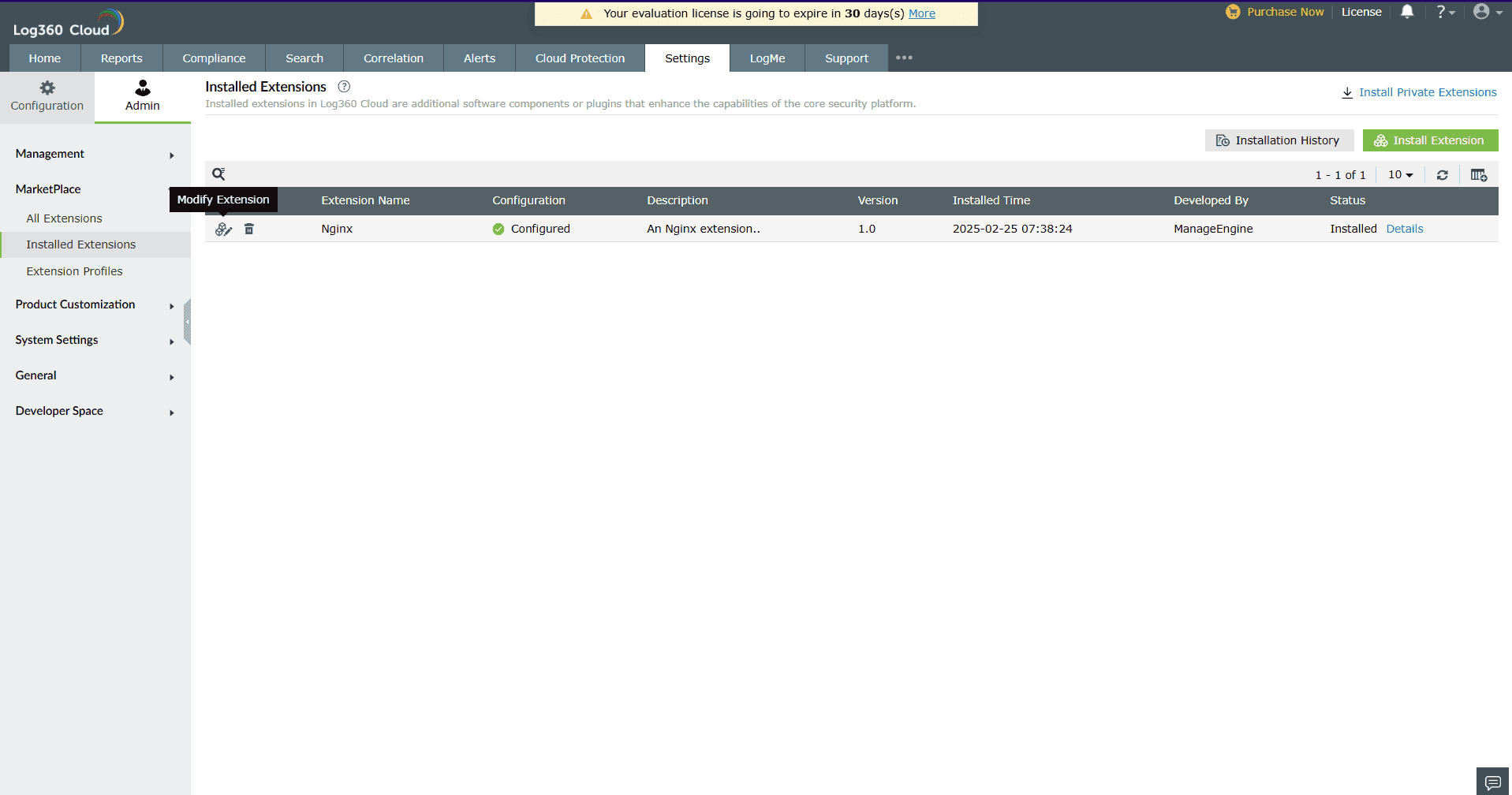Viewport: 1512px width, 795px height.
Task: Open the user account menu
Action: point(1488,12)
